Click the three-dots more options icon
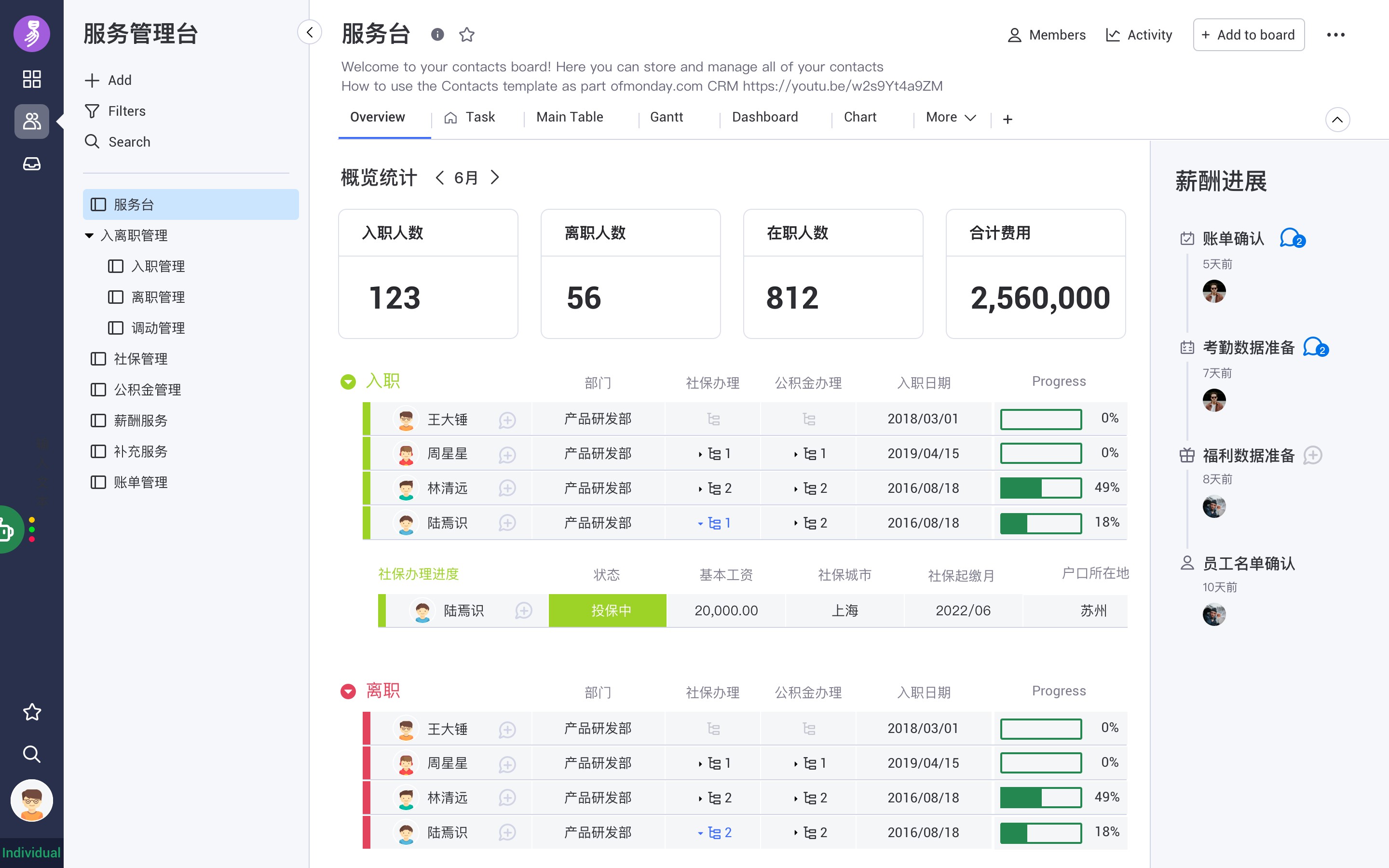The height and width of the screenshot is (868, 1389). (1335, 35)
